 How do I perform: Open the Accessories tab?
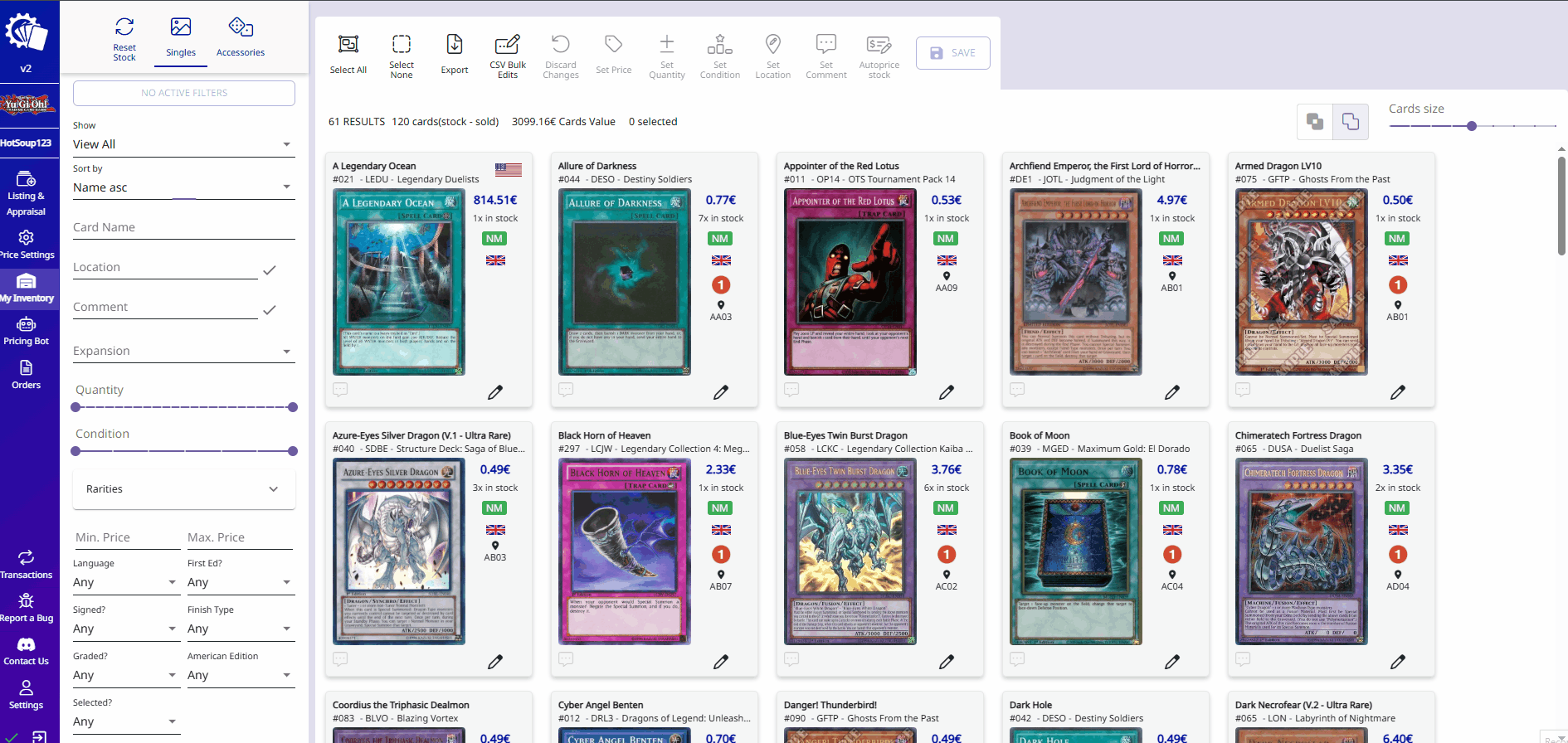(x=241, y=39)
